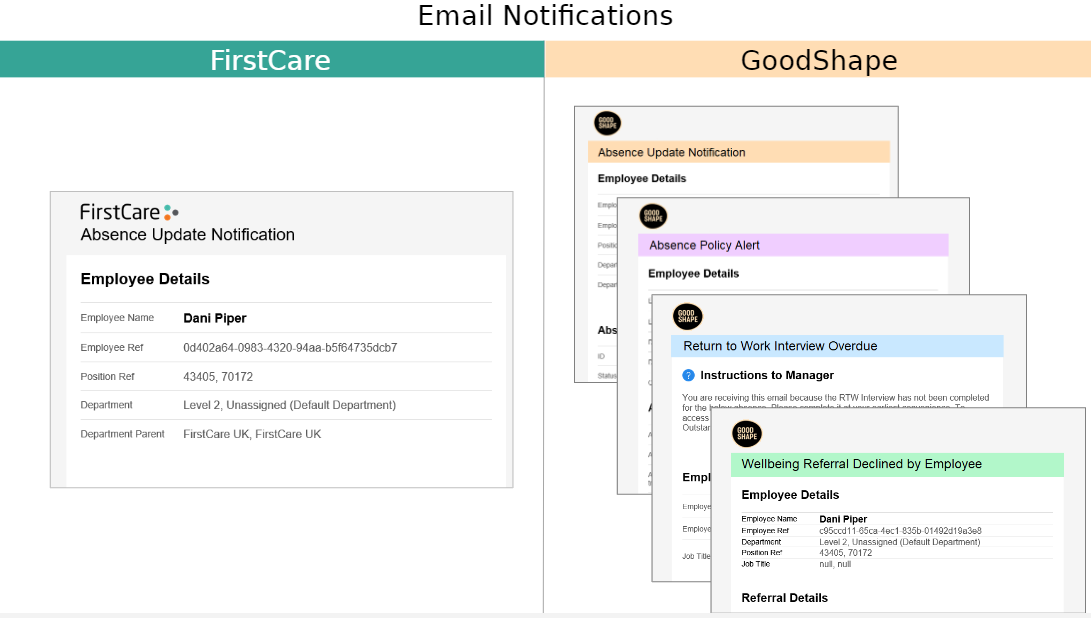The image size is (1091, 618).
Task: Click the Email Notifications page title
Action: pyautogui.click(x=545, y=15)
